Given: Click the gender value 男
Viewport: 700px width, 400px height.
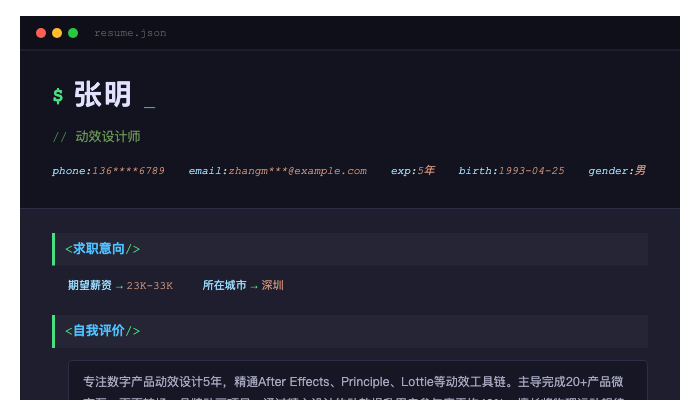Looking at the screenshot, I should [x=640, y=171].
